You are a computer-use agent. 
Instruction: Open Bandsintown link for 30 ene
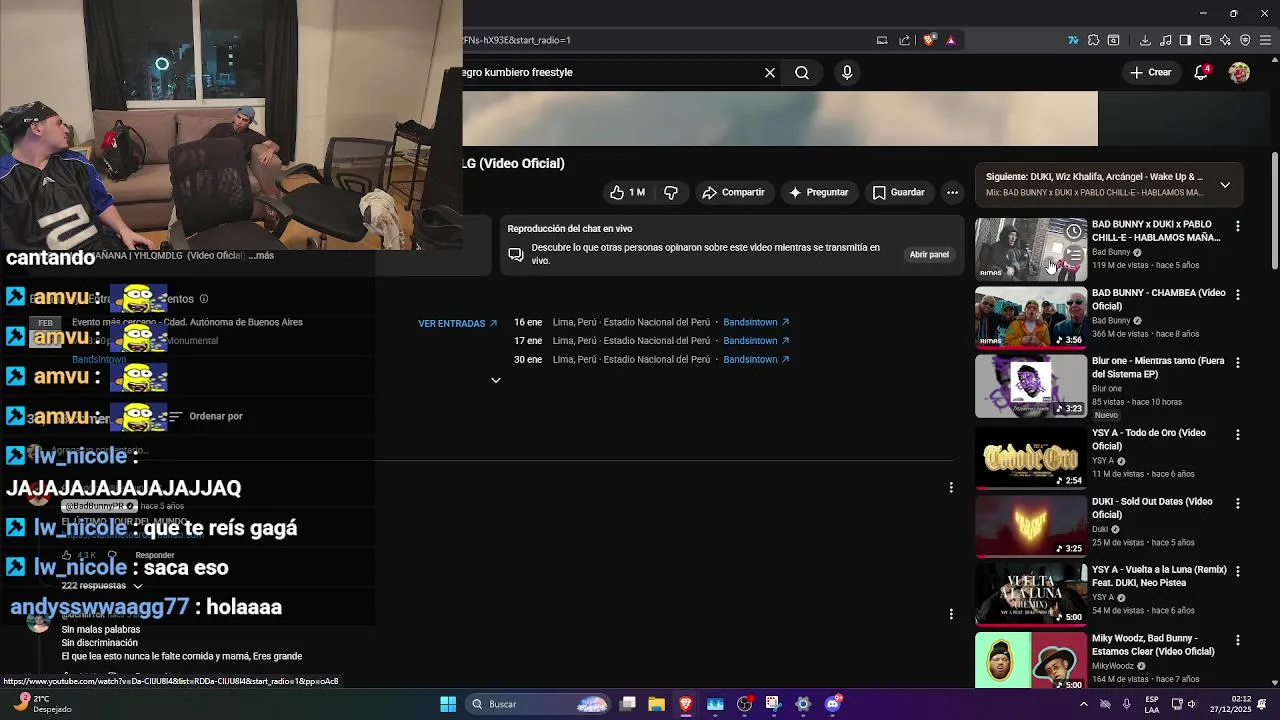click(x=756, y=359)
